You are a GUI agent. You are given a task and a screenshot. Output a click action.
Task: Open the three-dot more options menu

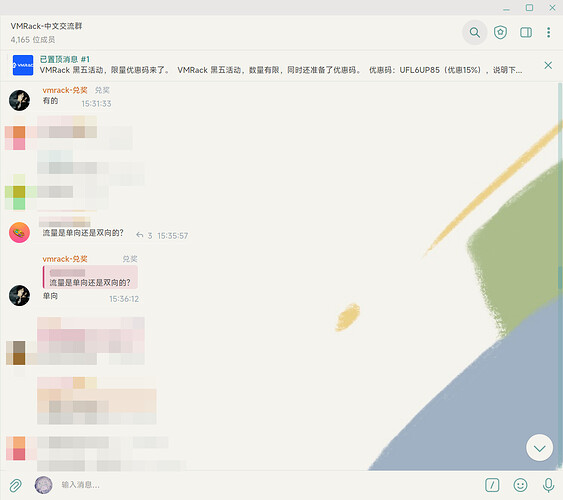(x=548, y=33)
